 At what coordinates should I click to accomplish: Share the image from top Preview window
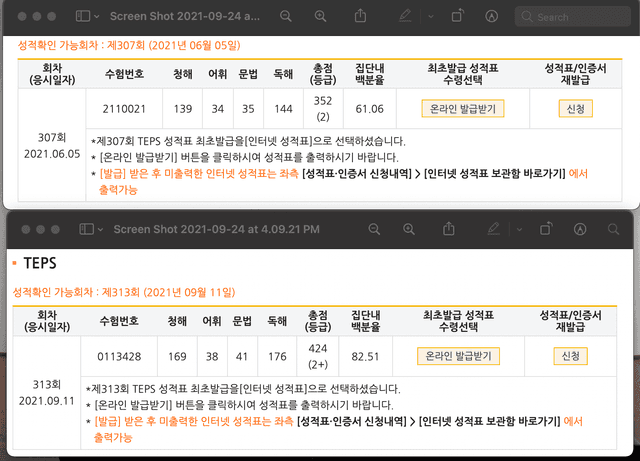(x=360, y=16)
